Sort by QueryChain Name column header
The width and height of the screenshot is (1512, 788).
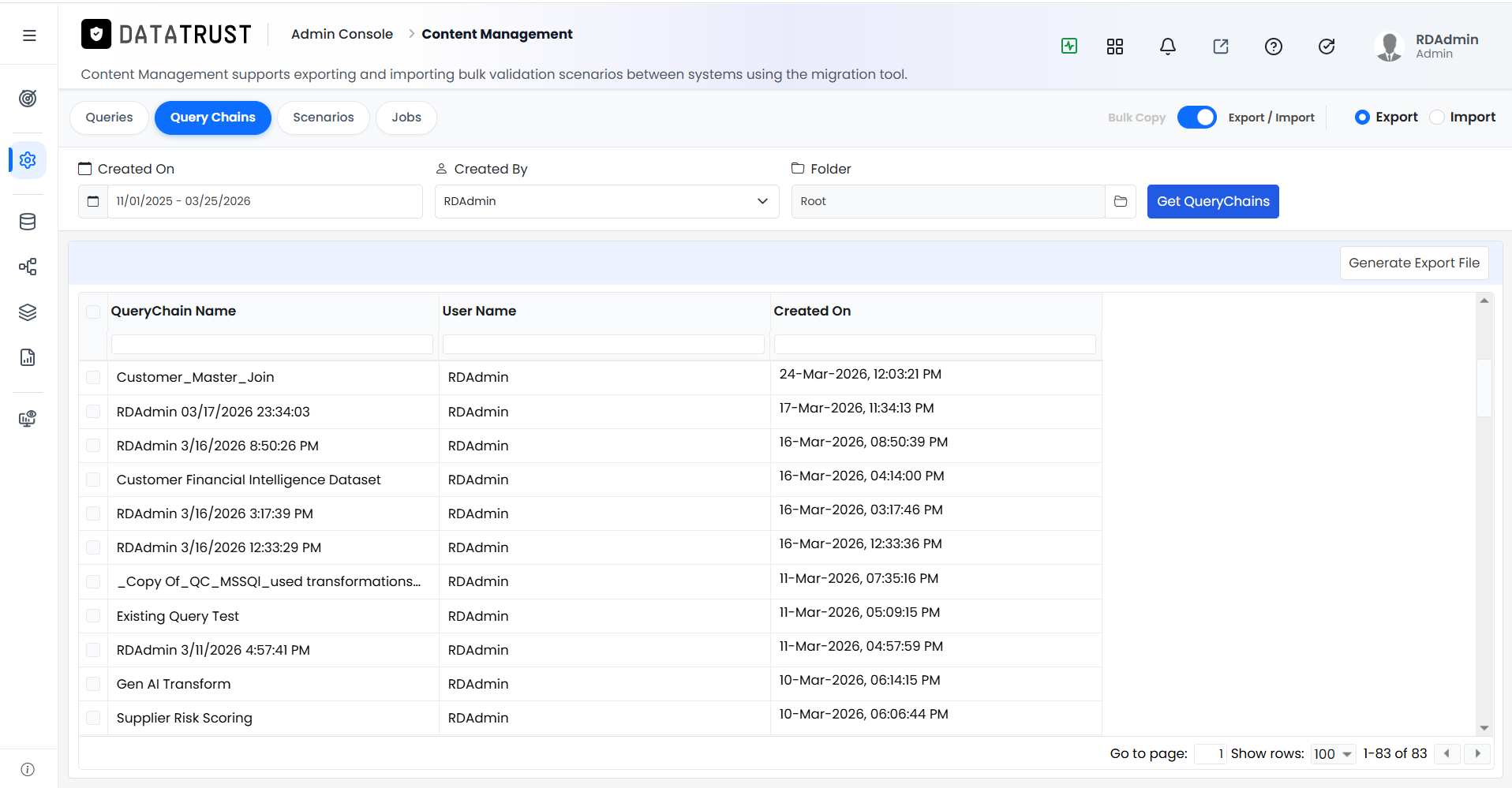174,311
